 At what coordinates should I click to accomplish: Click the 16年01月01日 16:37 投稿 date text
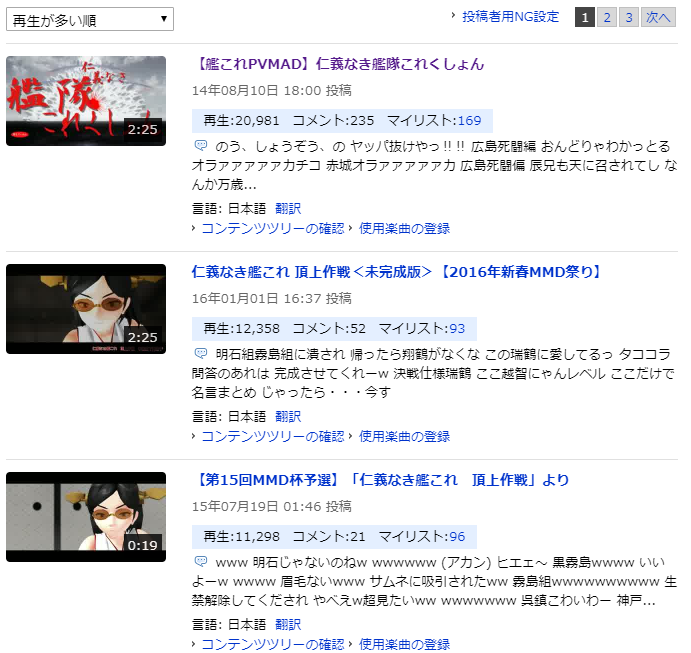pos(271,299)
